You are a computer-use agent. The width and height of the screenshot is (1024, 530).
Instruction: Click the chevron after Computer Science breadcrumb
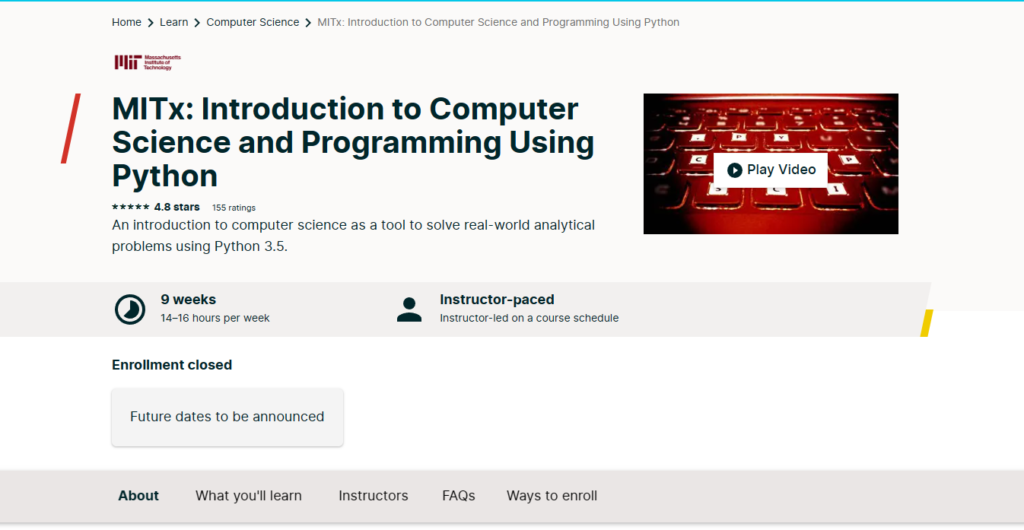(x=308, y=23)
